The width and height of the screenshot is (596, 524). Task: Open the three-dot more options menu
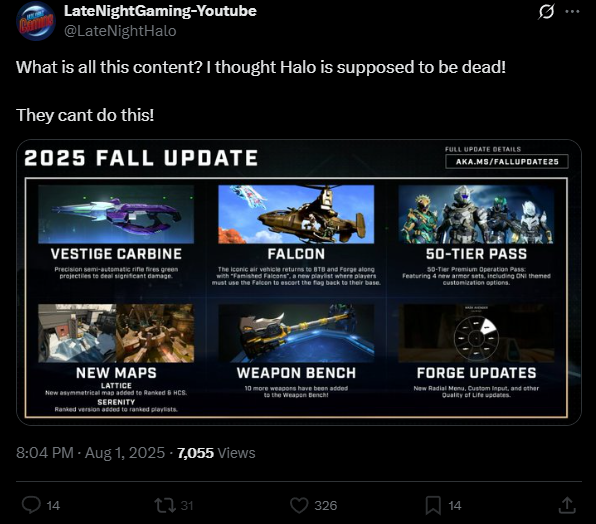pyautogui.click(x=572, y=11)
